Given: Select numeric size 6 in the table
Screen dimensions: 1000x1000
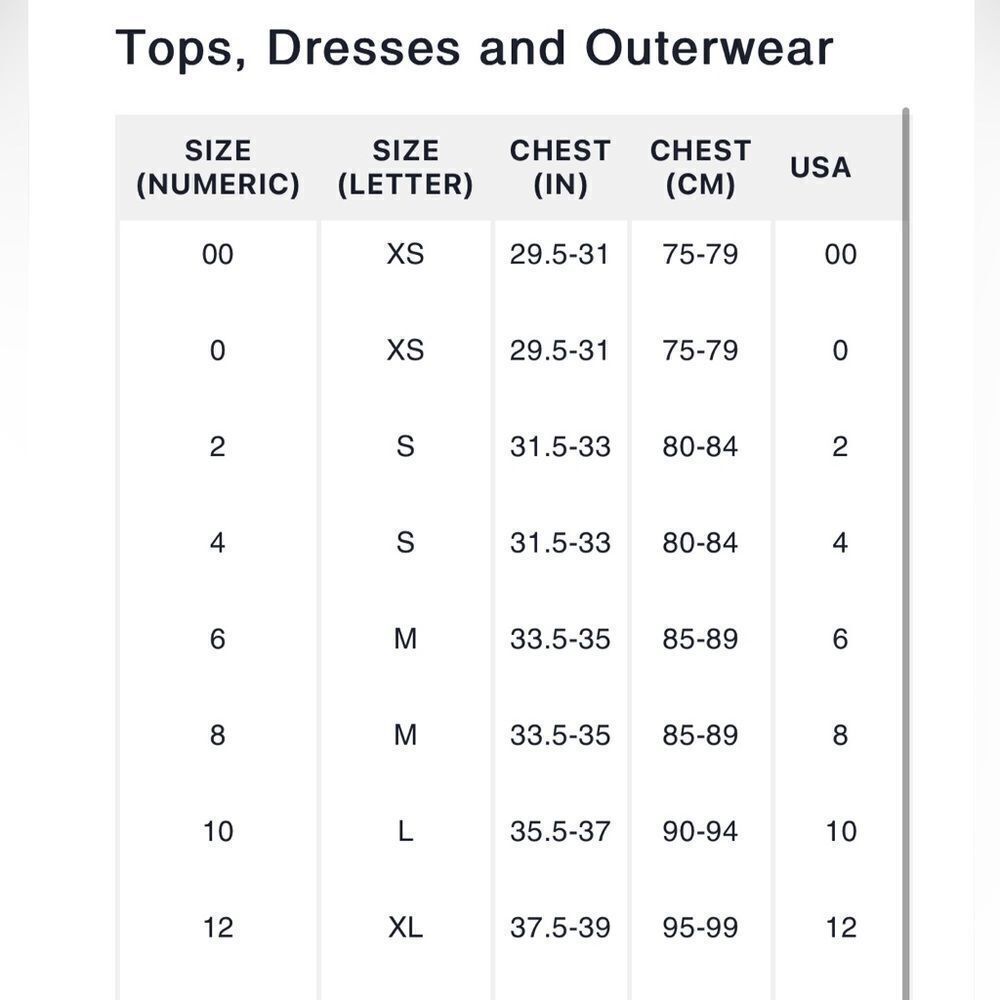Looking at the screenshot, I should (217, 639).
